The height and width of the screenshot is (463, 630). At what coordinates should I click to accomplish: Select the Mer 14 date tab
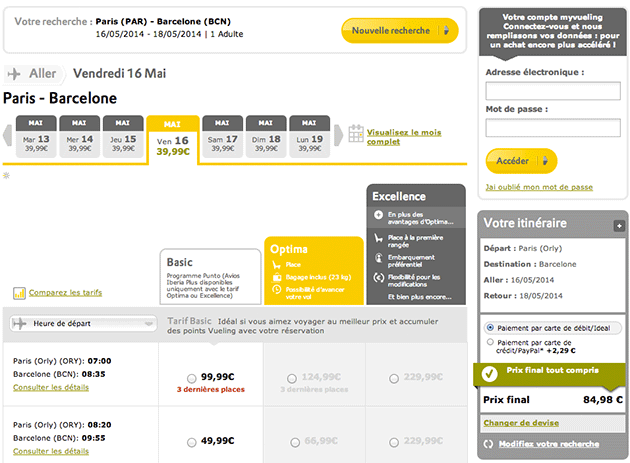[80, 137]
